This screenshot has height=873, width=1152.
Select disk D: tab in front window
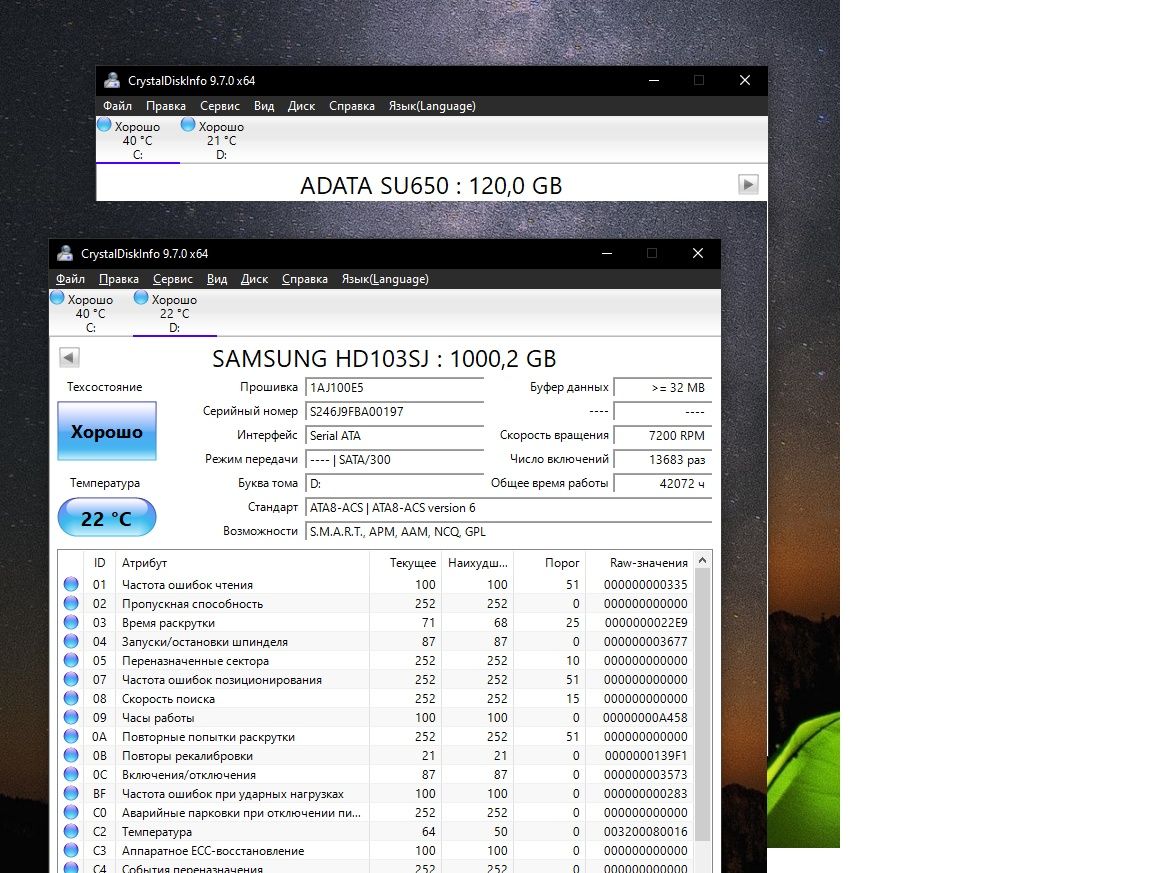pyautogui.click(x=174, y=313)
